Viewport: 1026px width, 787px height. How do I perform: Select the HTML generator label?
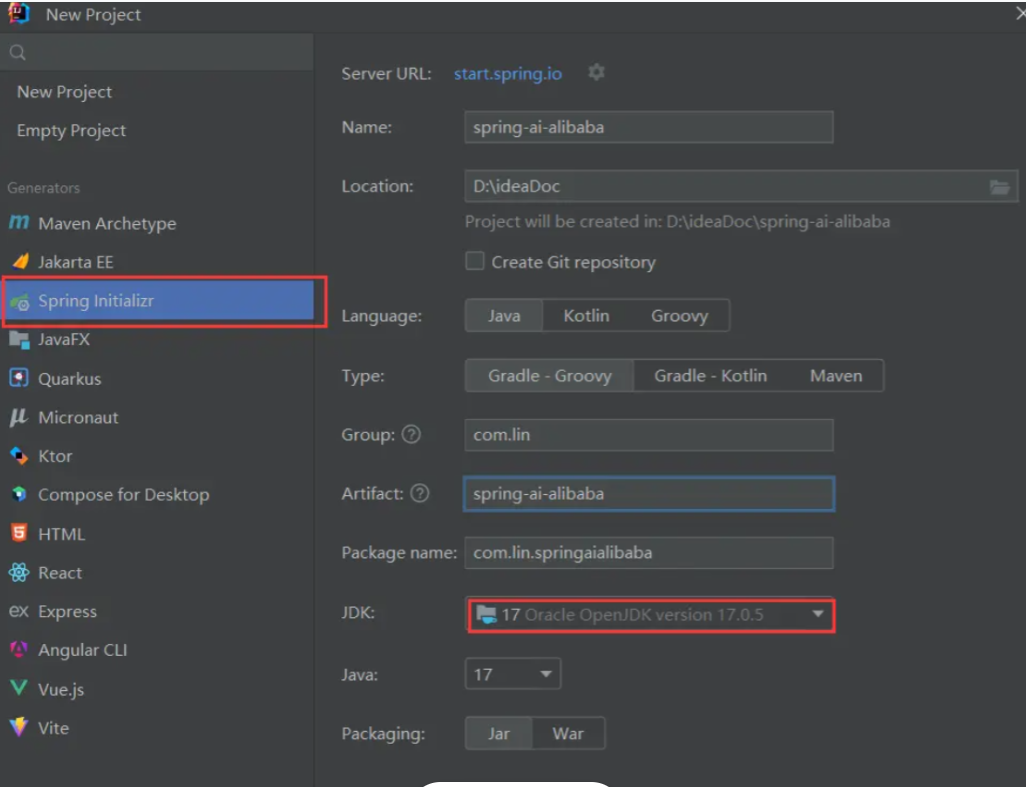(x=62, y=534)
